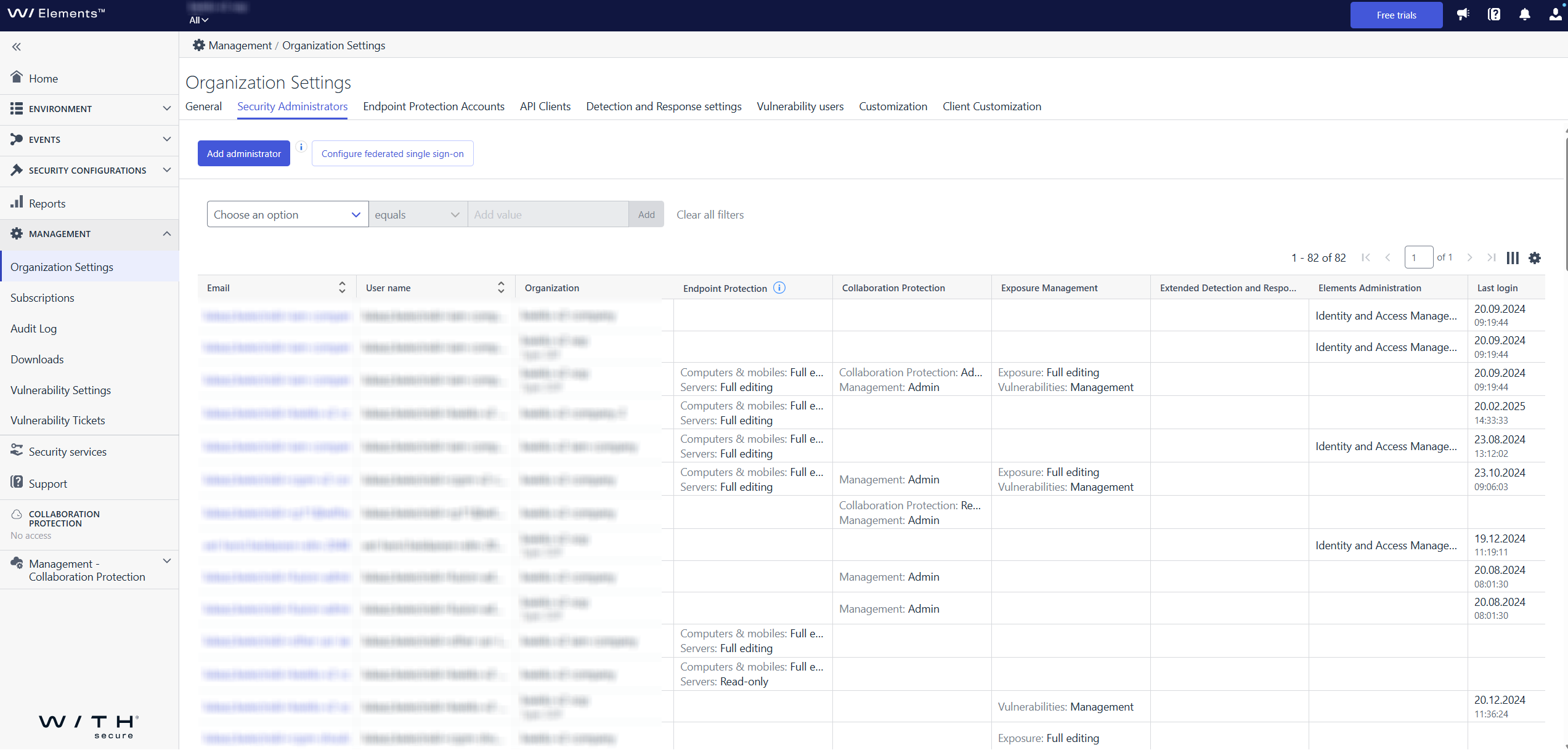This screenshot has height=750, width=1568.
Task: Click the Endpoint Protection column info icon
Action: [x=779, y=288]
